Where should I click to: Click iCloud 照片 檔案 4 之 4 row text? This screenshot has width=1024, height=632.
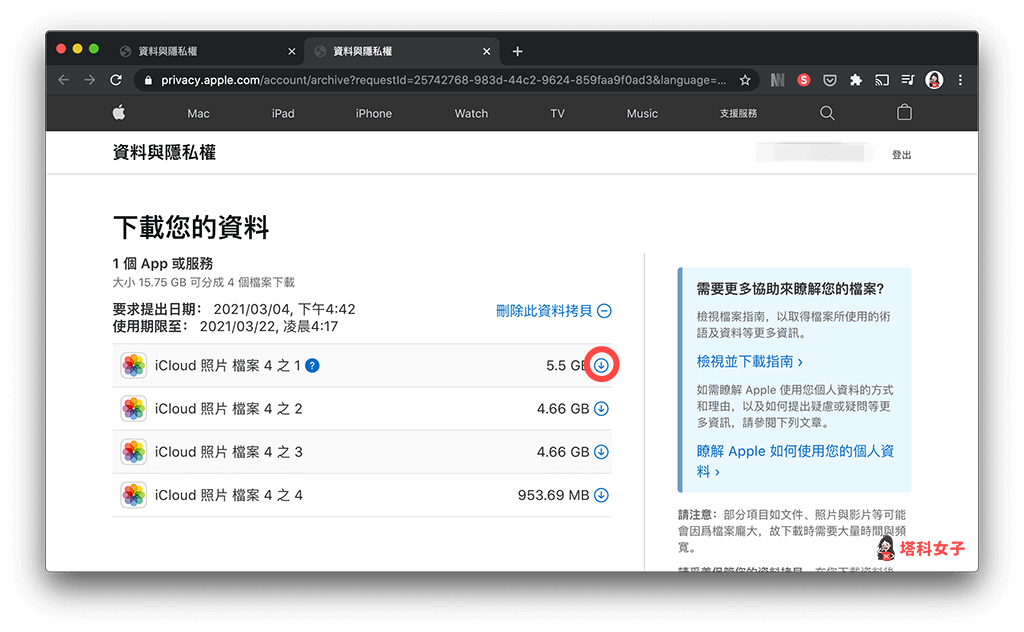tap(229, 495)
